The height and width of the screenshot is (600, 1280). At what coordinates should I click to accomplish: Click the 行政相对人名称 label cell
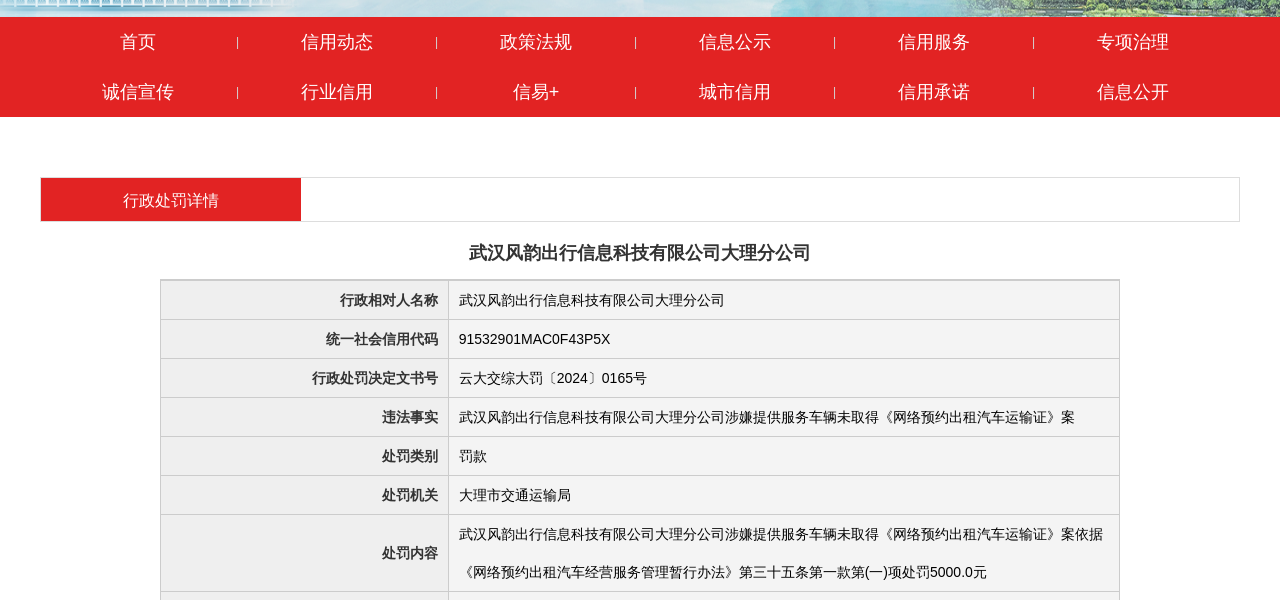pyautogui.click(x=305, y=300)
